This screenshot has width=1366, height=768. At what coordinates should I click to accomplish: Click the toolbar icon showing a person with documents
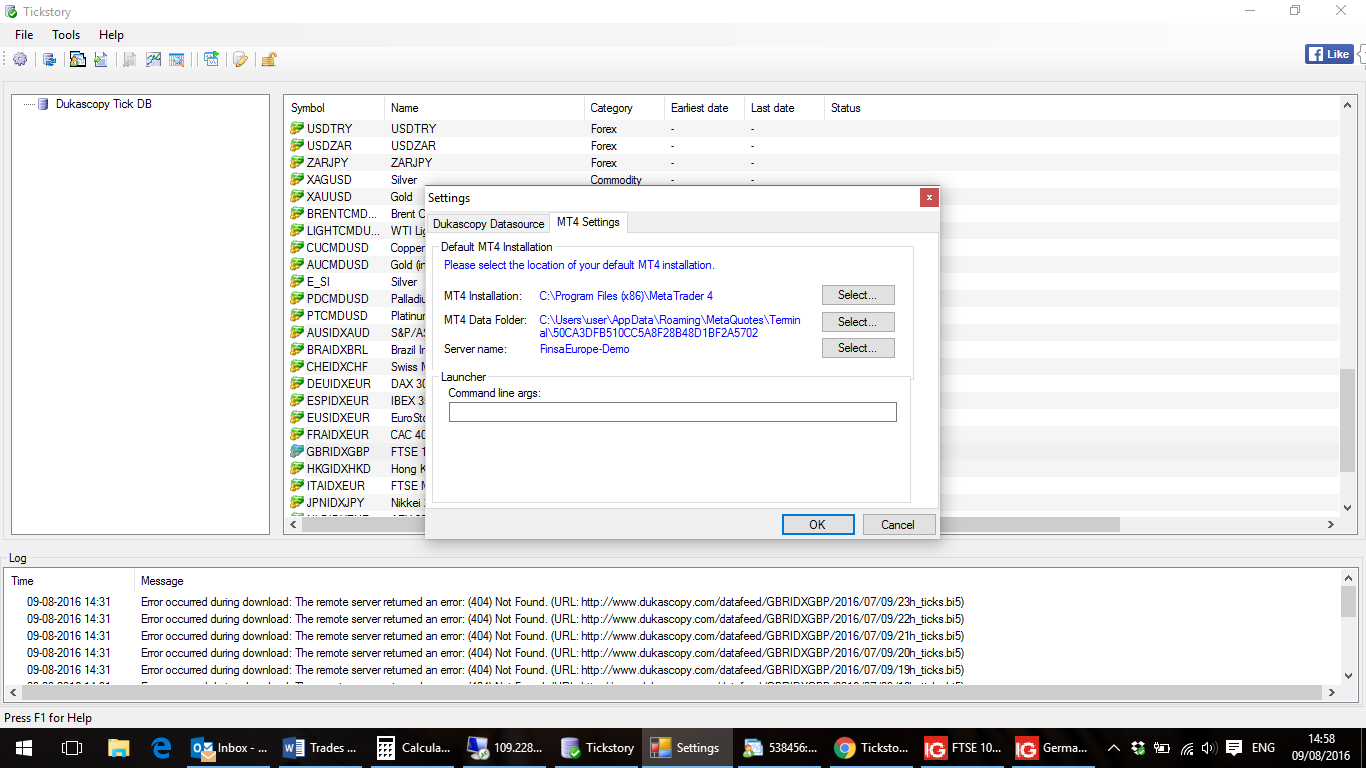tap(77, 60)
